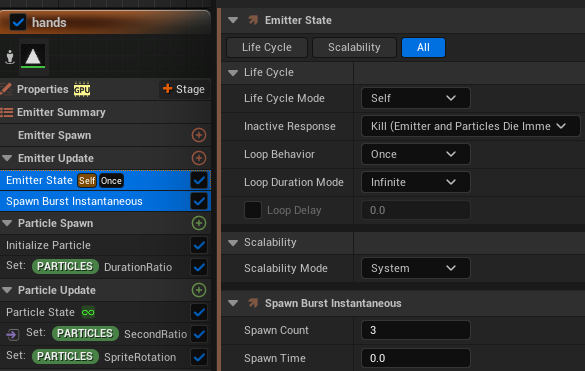The width and height of the screenshot is (585, 371).
Task: Select the sprite renderer triangle thumbnail
Action: coord(33,56)
